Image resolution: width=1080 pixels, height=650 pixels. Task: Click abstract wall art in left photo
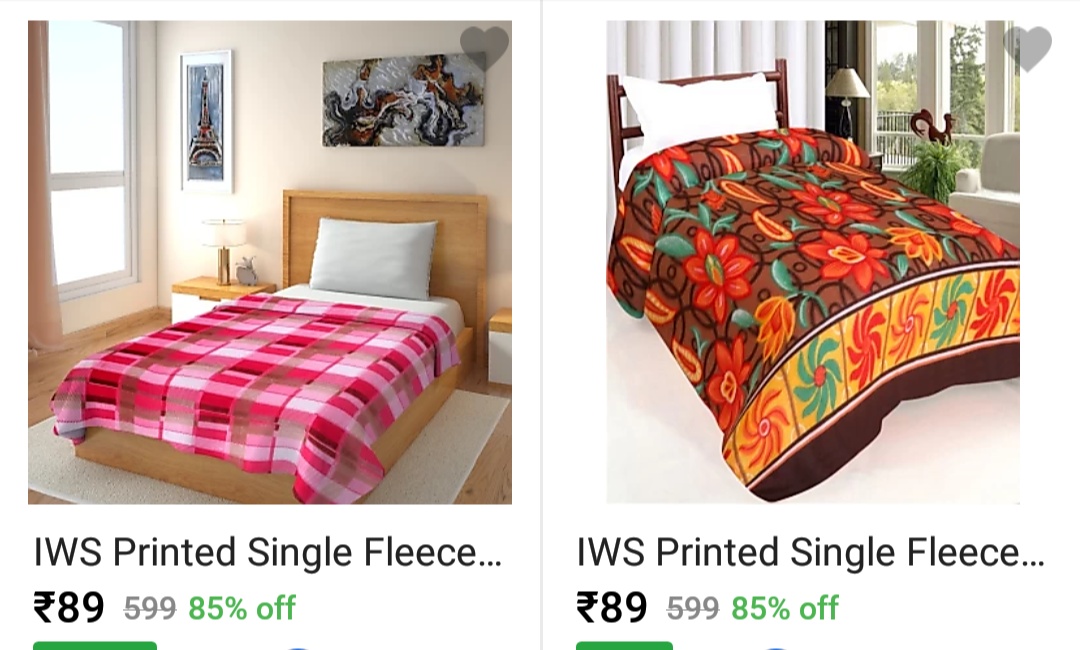[404, 101]
